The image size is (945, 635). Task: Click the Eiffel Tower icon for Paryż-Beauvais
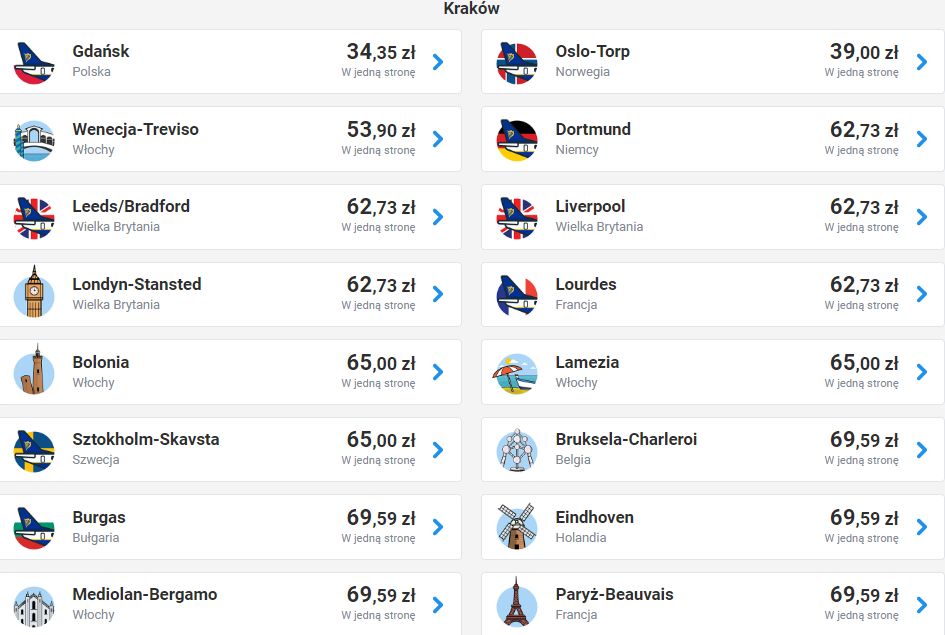coord(517,604)
